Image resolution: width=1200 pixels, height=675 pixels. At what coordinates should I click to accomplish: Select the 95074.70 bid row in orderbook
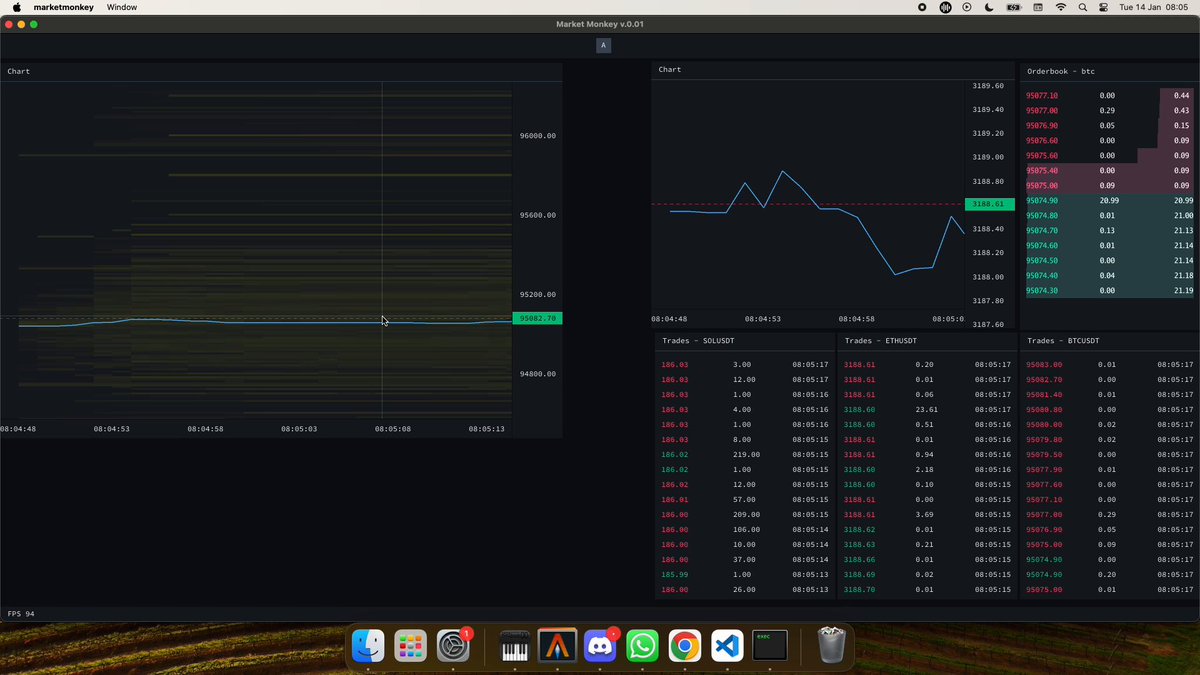click(1109, 231)
